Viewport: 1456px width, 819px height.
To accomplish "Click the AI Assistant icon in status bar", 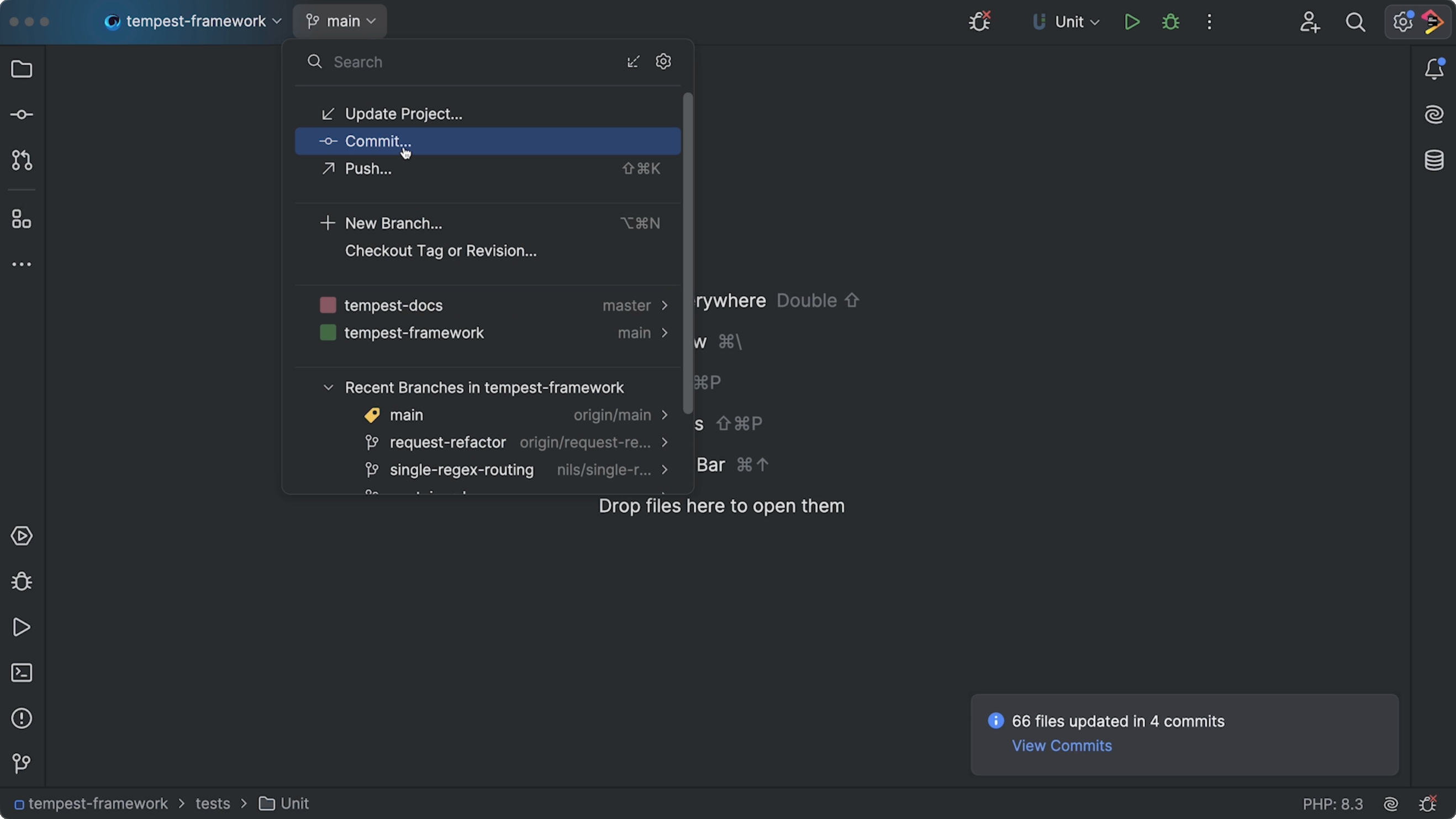I will 1391,804.
